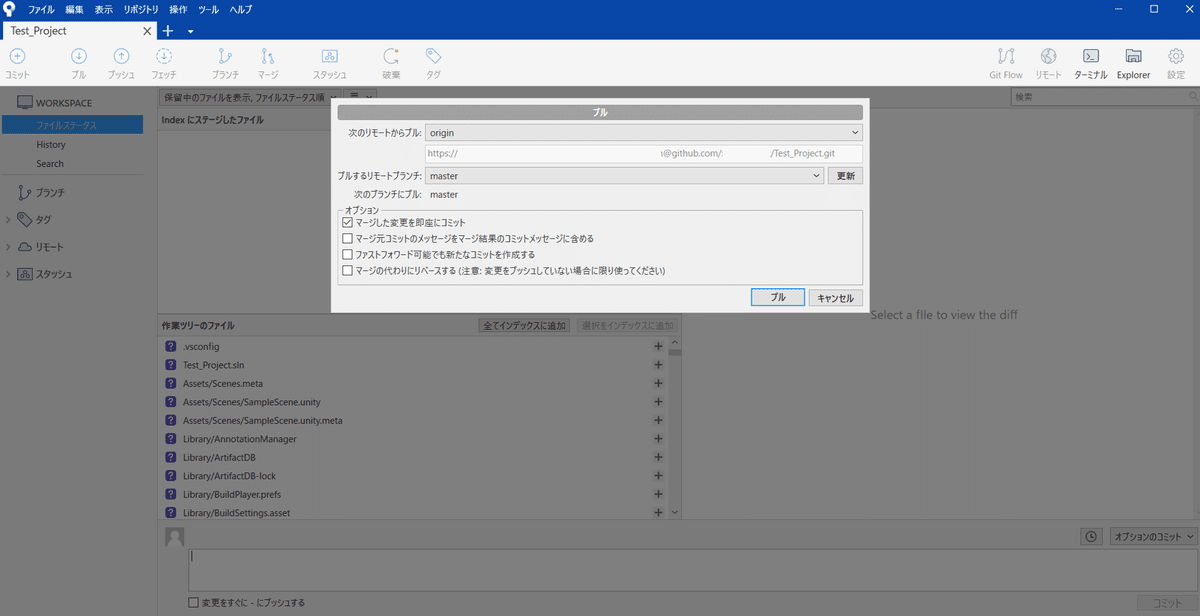
Task: Select Search in sidebar
Action: 50,163
